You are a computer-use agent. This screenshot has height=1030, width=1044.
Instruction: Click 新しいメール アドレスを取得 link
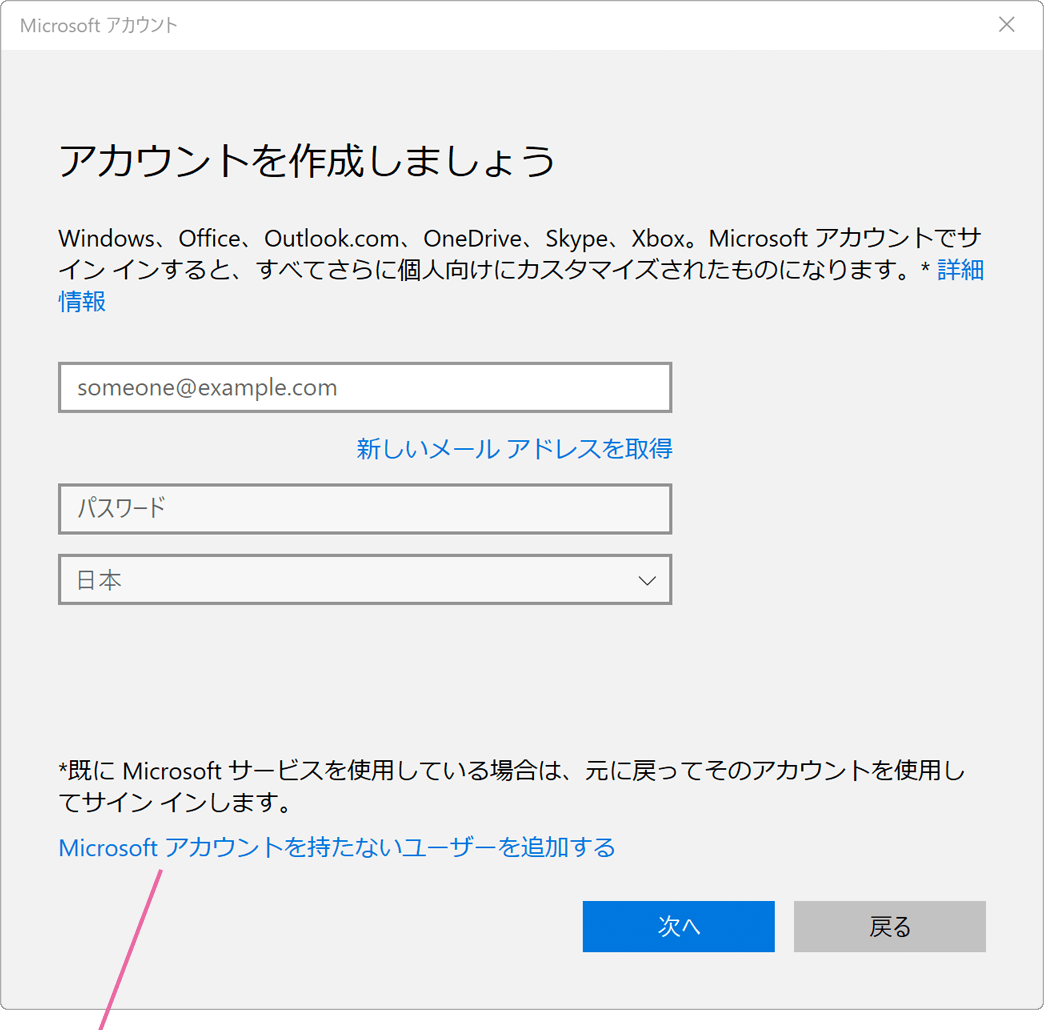pyautogui.click(x=514, y=449)
